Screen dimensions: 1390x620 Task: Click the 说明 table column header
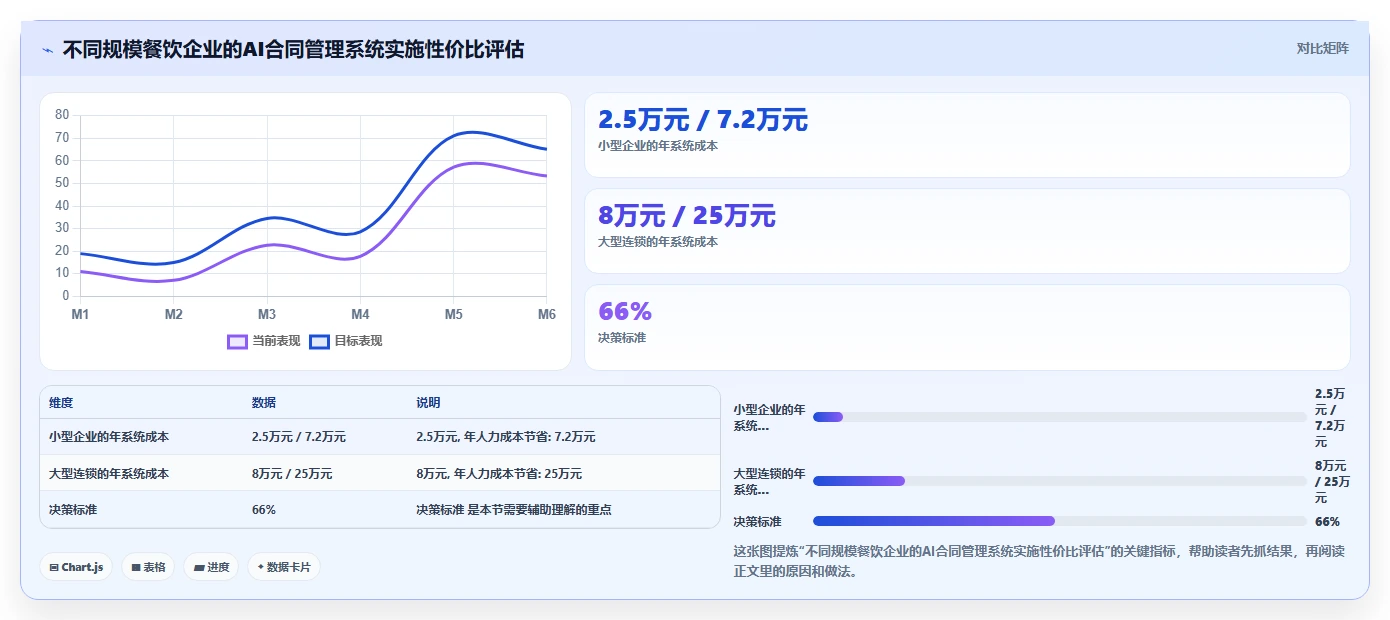(x=428, y=402)
